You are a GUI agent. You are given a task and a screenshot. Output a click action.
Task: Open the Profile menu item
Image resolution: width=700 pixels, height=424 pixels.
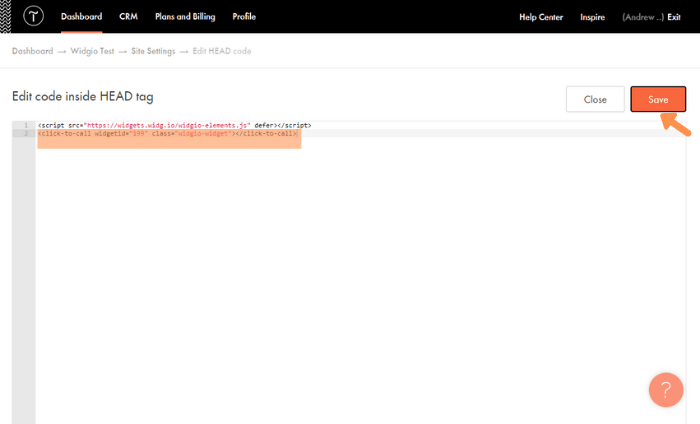244,17
